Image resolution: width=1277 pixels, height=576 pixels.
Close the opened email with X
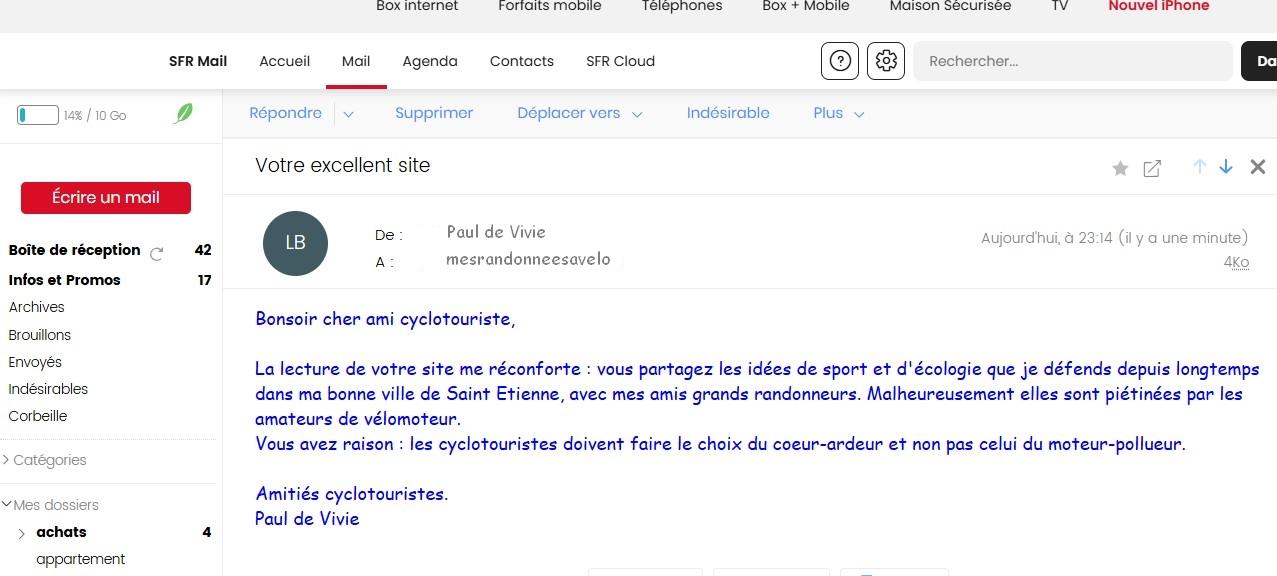click(x=1258, y=167)
